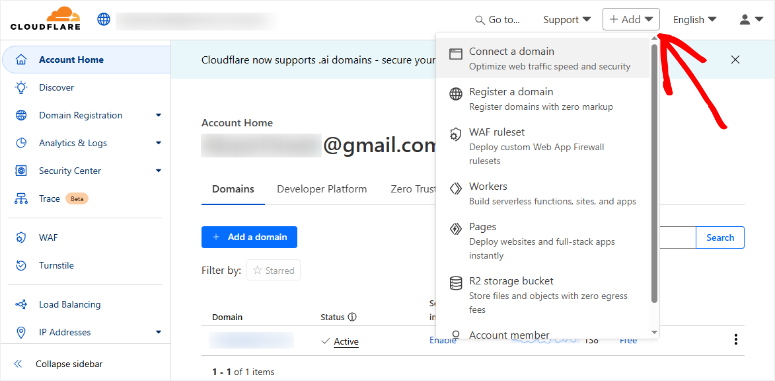Toggle the Starred filter
775x381 pixels.
tap(273, 270)
